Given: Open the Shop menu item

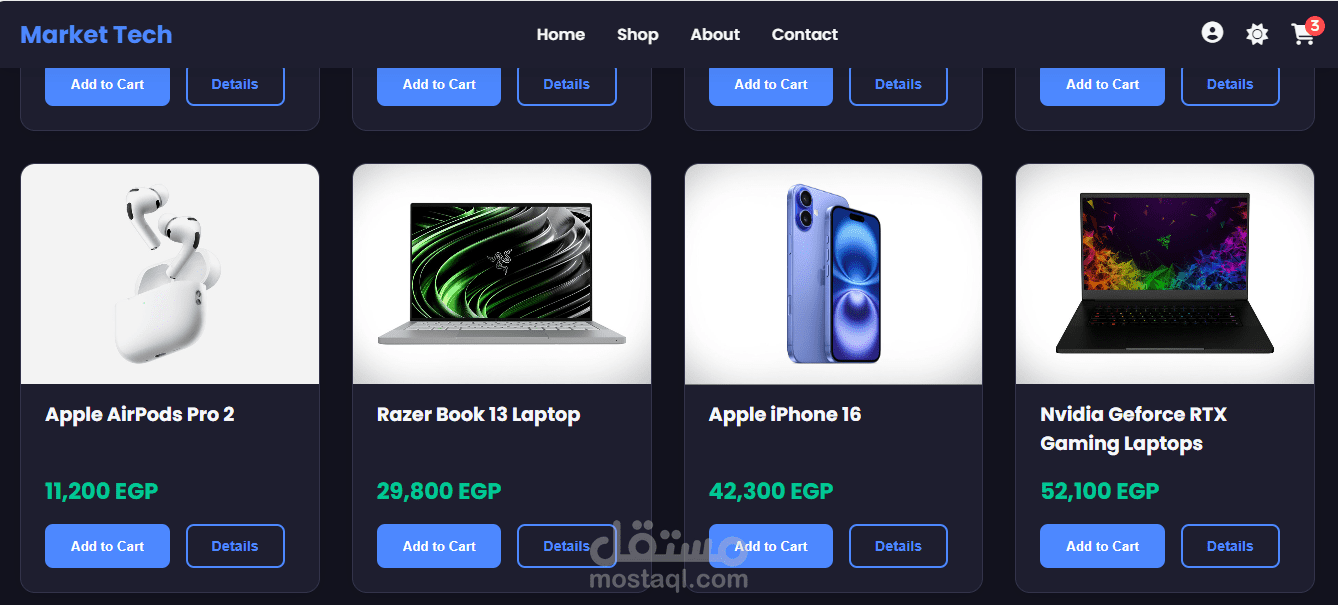Looking at the screenshot, I should 638,34.
